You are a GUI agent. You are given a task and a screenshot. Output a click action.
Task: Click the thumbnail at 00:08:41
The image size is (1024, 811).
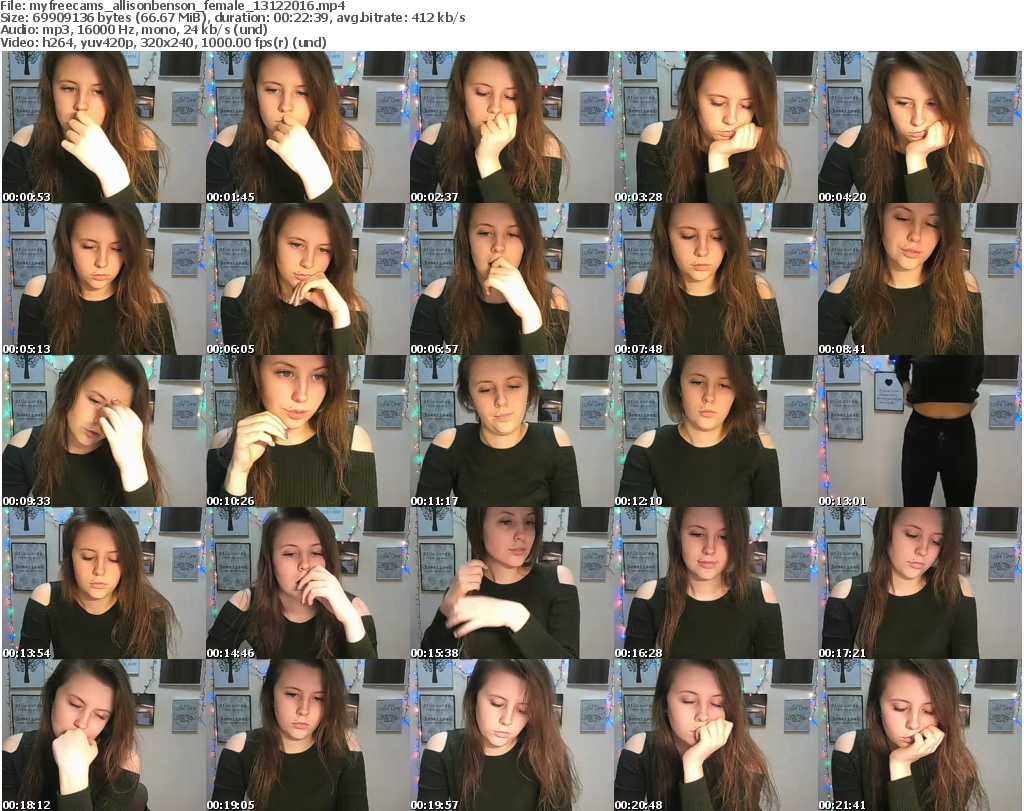pyautogui.click(x=919, y=279)
